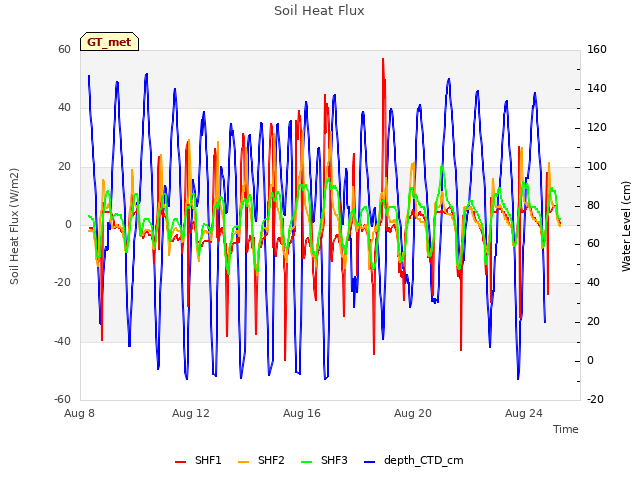
Task: Click the 60 label on left axis
Action: tap(64, 49)
